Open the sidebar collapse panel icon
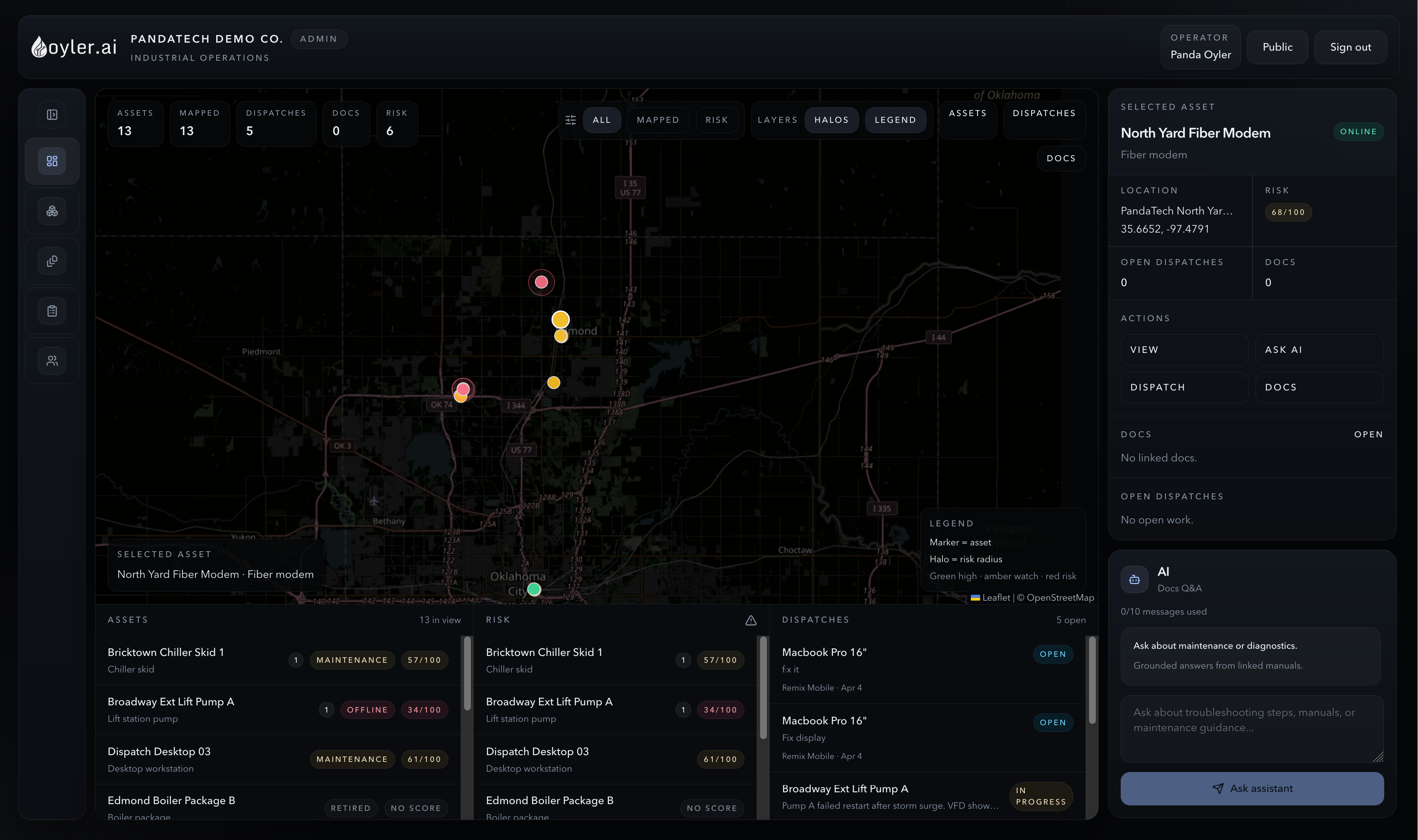Image resolution: width=1418 pixels, height=840 pixels. (52, 114)
